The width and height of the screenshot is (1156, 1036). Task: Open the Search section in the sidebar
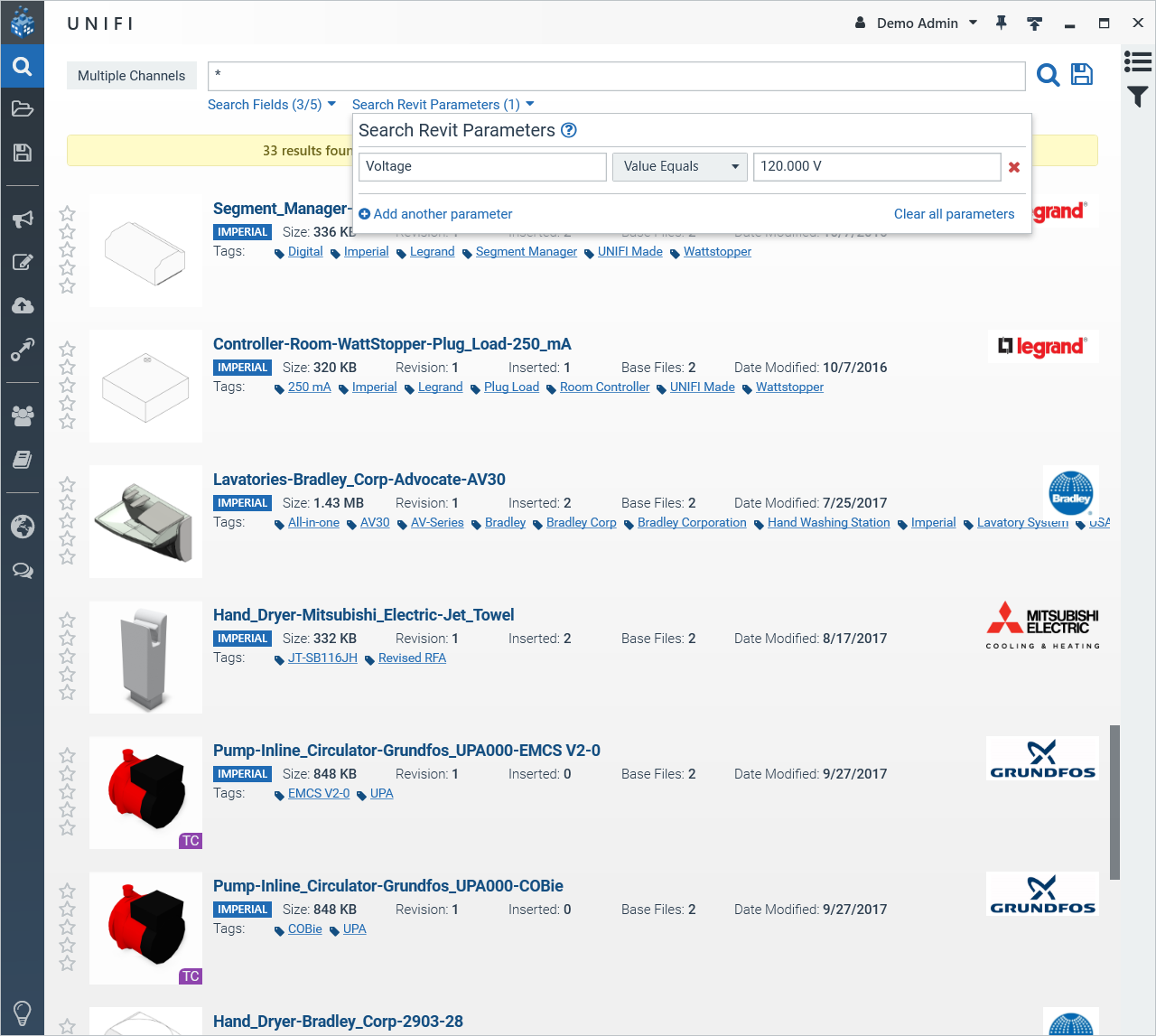(x=22, y=66)
